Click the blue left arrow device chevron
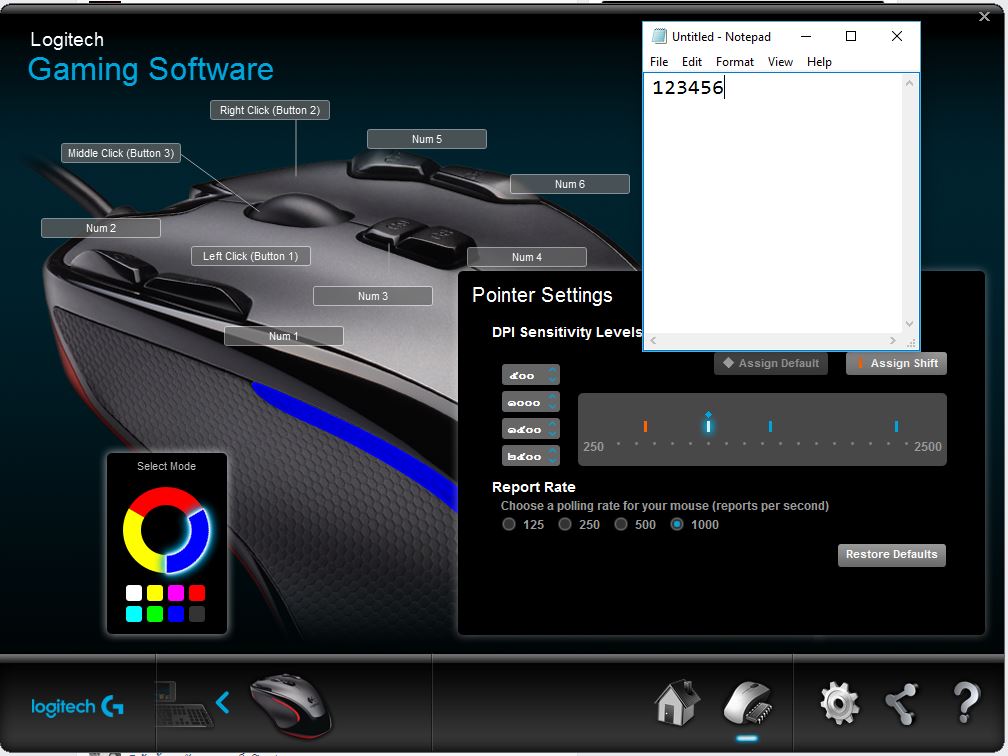1008x756 pixels. 222,703
